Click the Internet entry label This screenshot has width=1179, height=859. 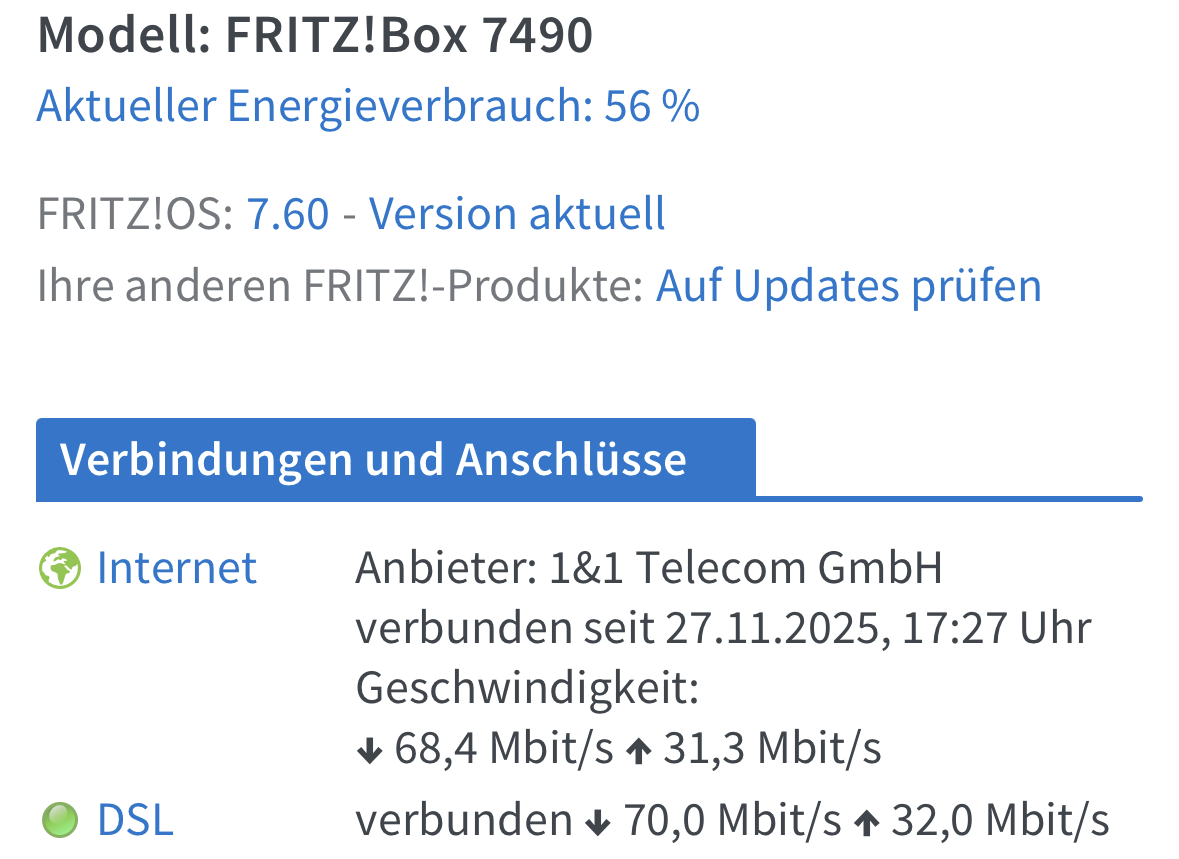[176, 567]
